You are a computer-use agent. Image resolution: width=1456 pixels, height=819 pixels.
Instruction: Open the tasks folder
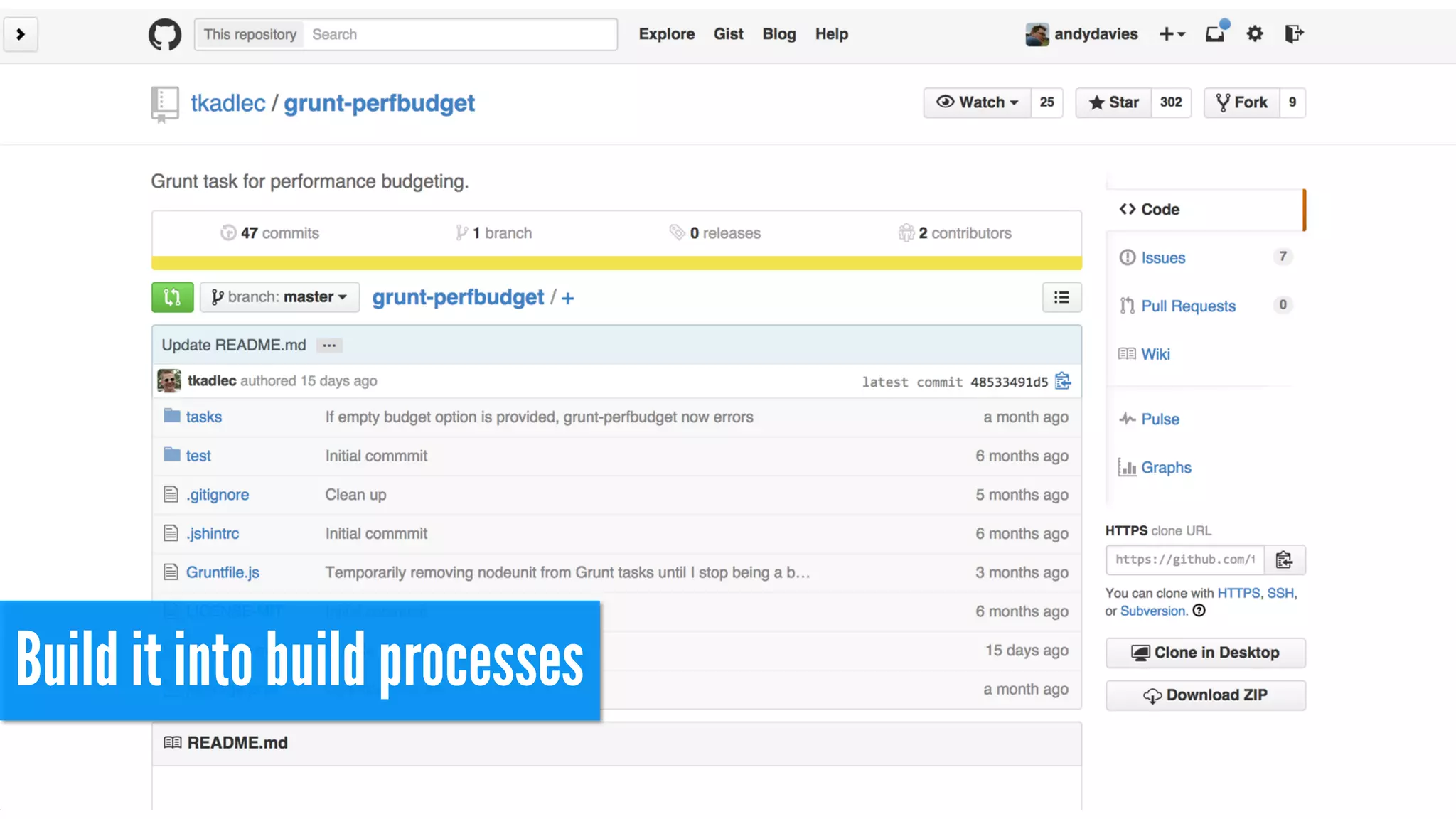203,417
